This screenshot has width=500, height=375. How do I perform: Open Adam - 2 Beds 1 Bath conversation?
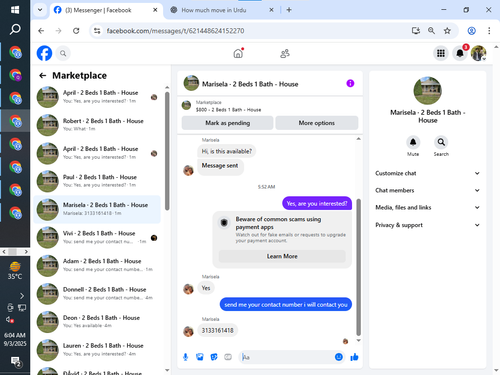(97, 265)
